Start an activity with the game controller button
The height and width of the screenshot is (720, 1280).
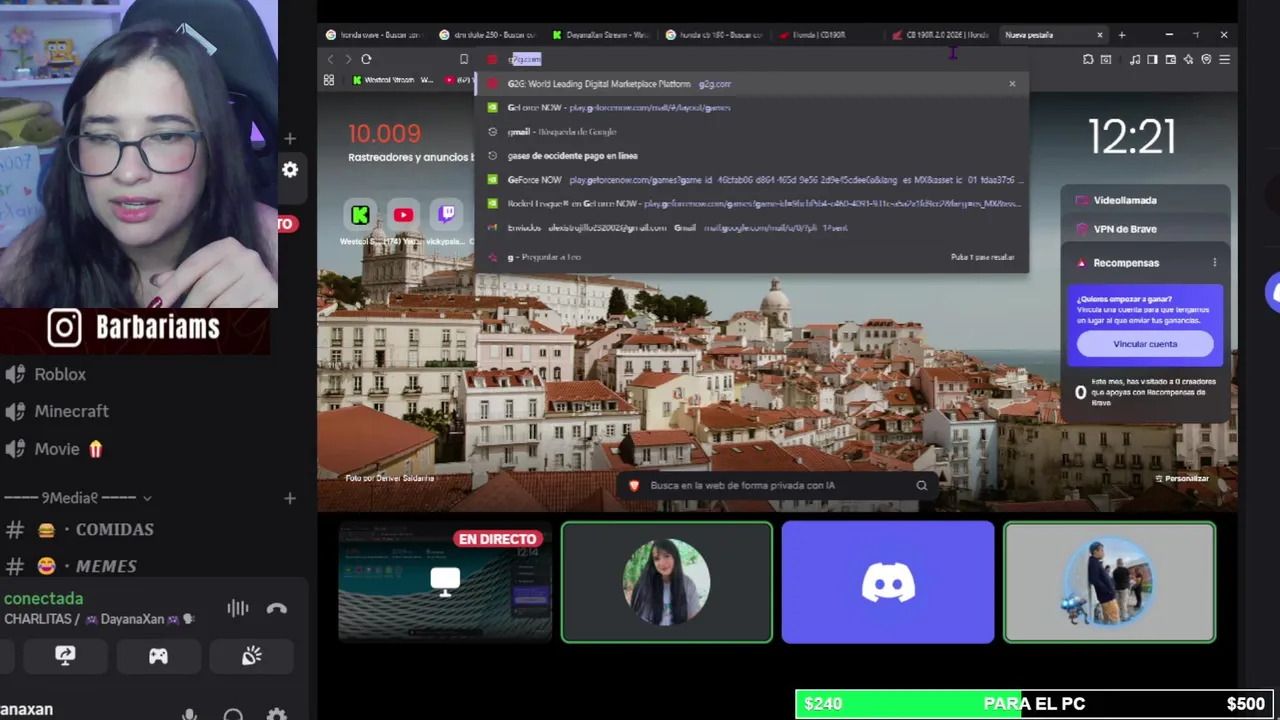click(158, 656)
